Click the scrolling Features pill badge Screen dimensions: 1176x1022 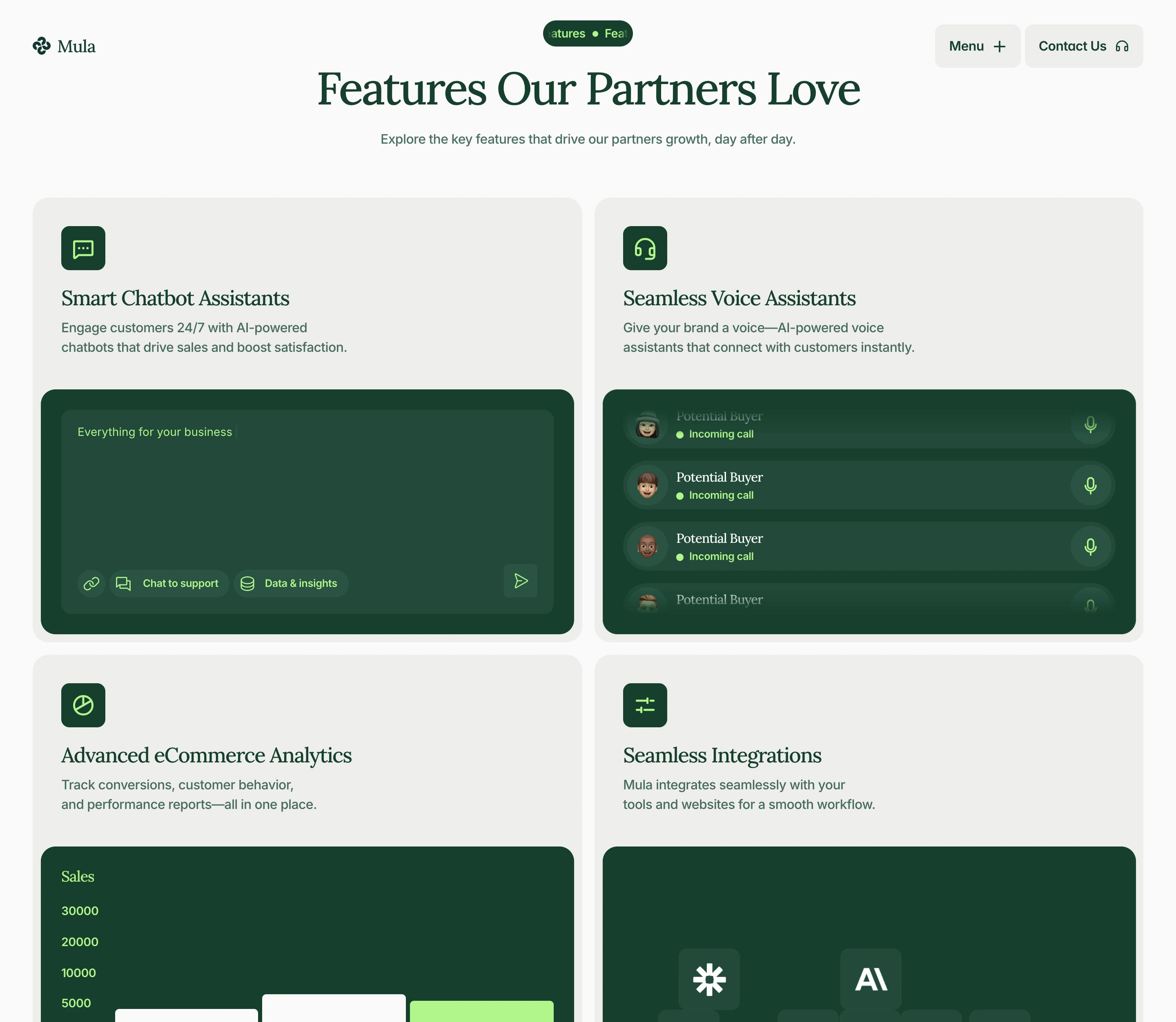(587, 33)
